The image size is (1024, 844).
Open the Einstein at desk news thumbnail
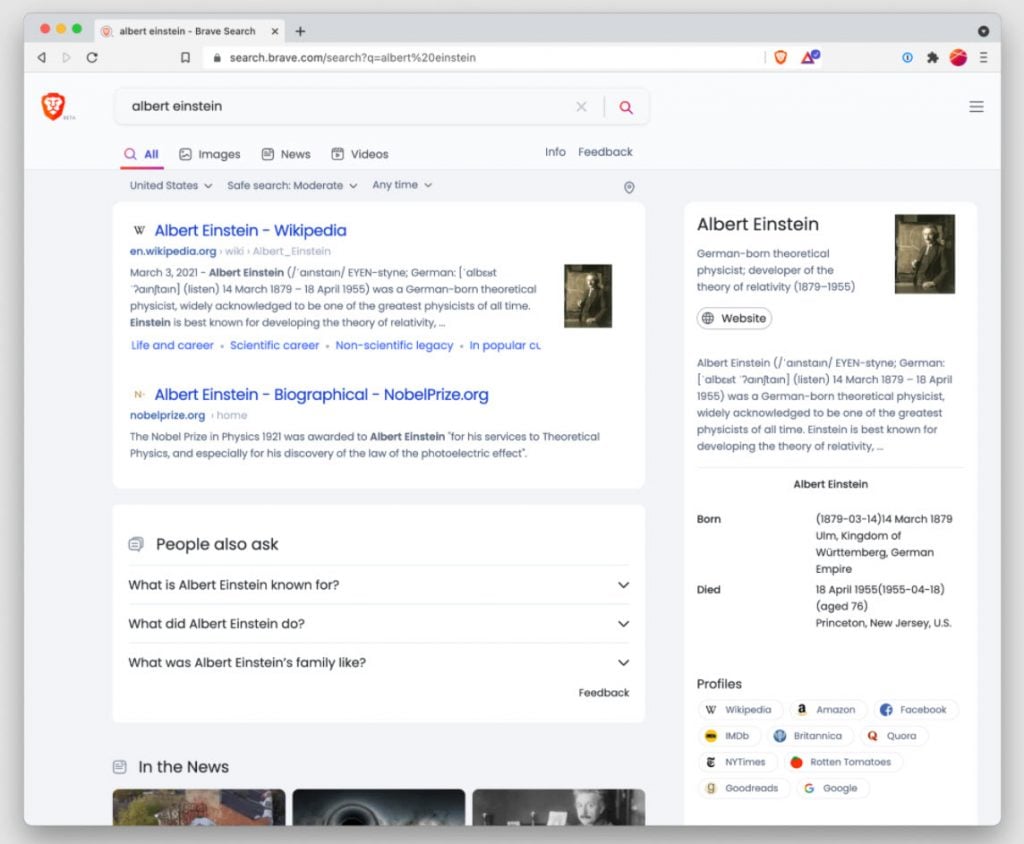(559, 807)
